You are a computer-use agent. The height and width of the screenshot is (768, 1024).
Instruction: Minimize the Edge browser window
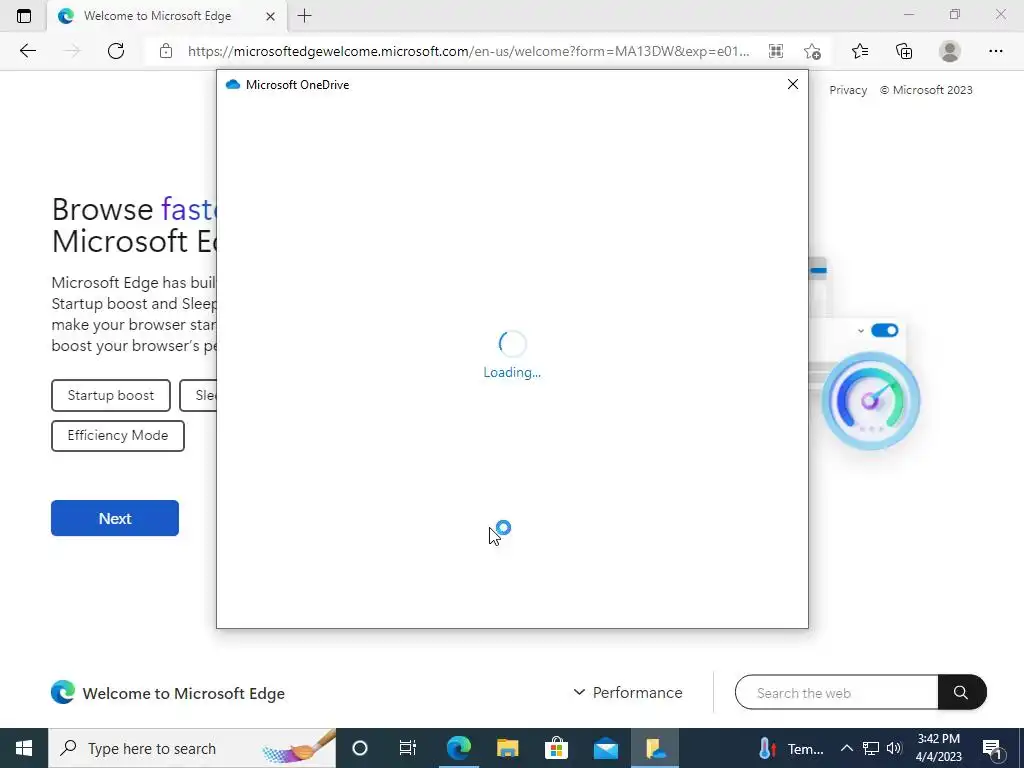(x=908, y=14)
